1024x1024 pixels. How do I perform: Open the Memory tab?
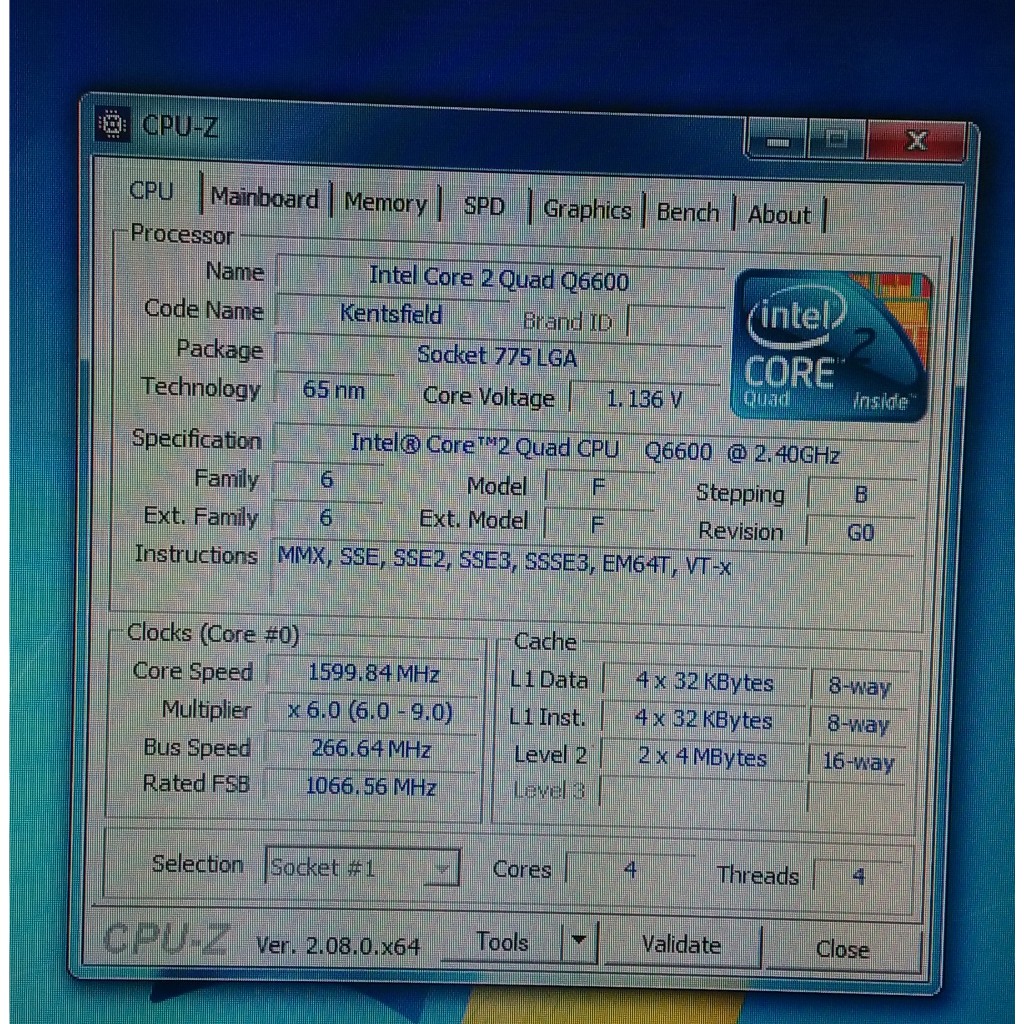385,202
